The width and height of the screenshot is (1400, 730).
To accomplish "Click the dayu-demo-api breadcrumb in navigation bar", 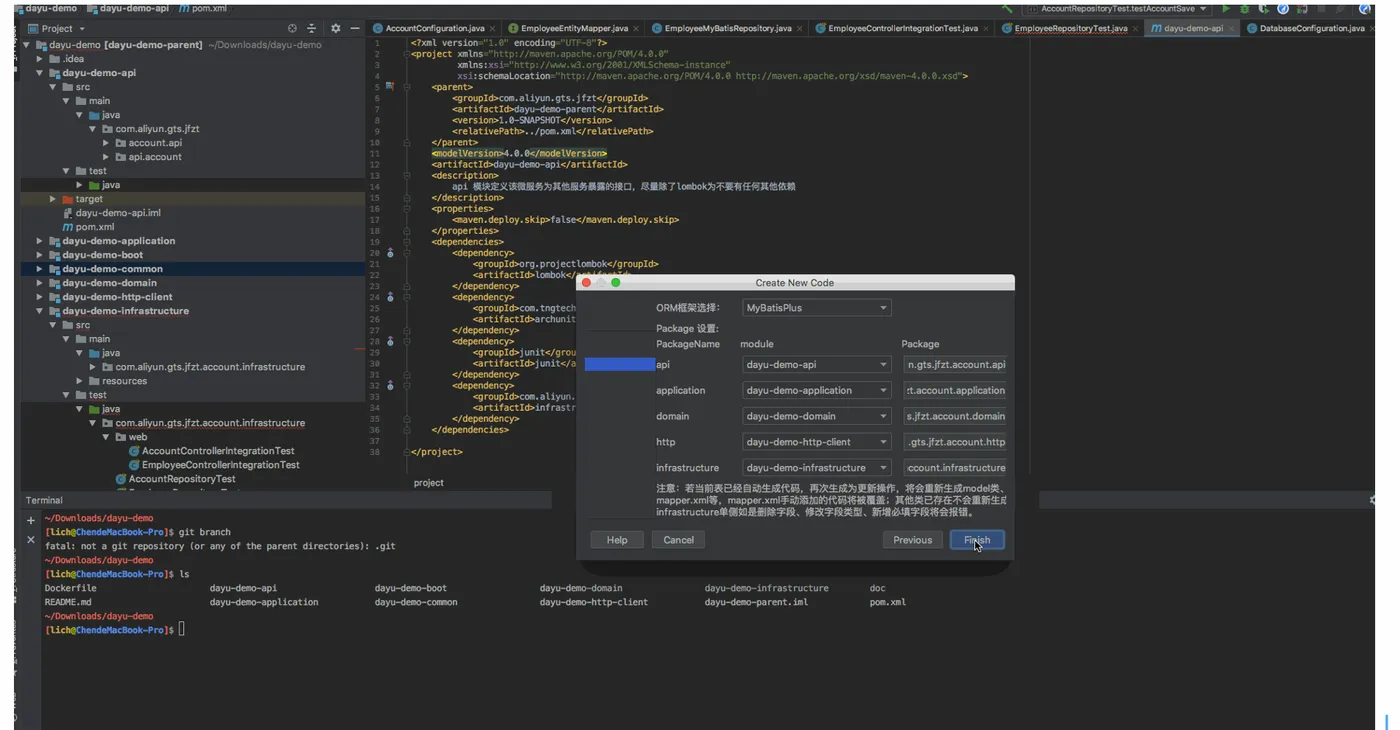I will 128,8.
